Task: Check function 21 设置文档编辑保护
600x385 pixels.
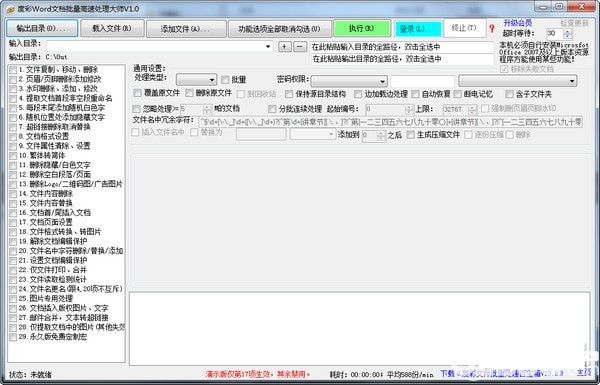Action: [x=13, y=261]
